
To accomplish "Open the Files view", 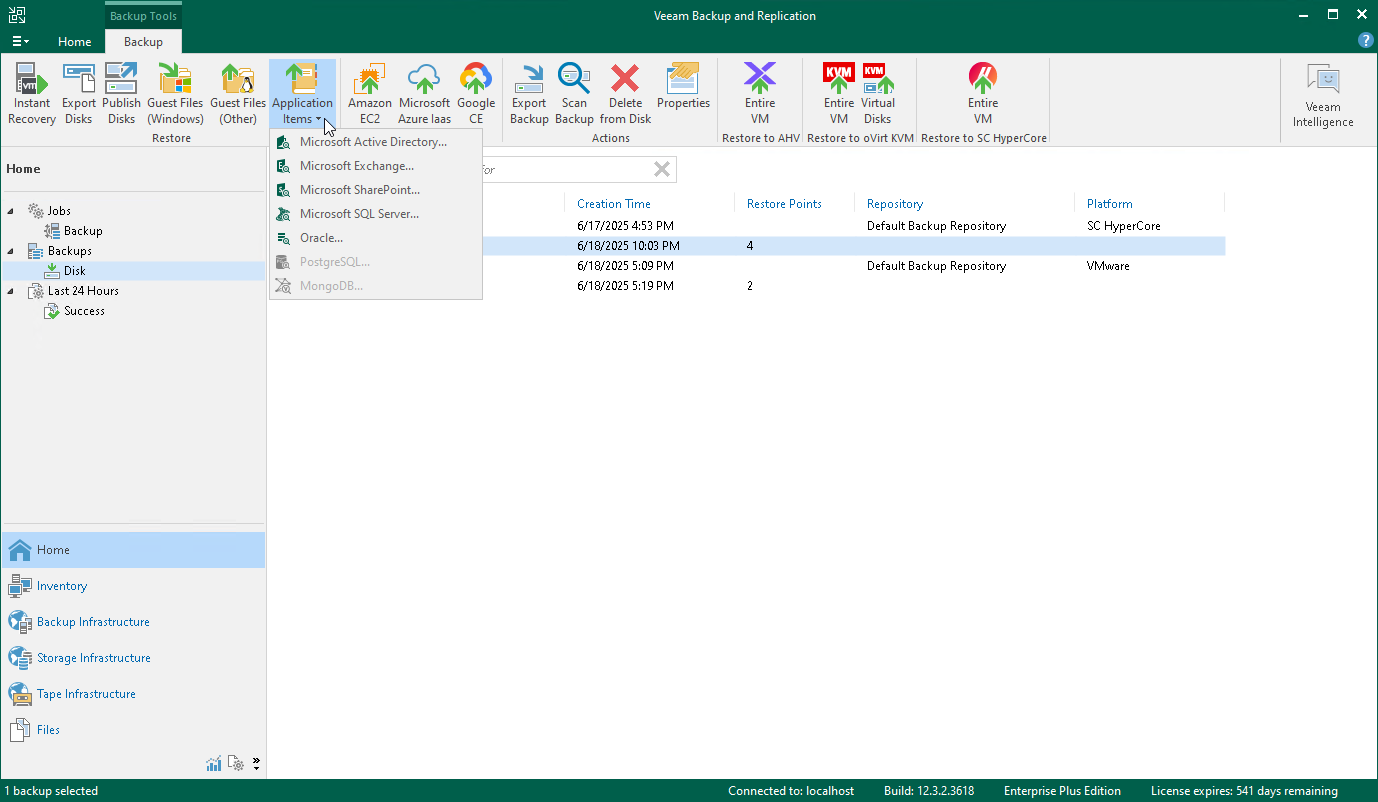I will pyautogui.click(x=133, y=730).
